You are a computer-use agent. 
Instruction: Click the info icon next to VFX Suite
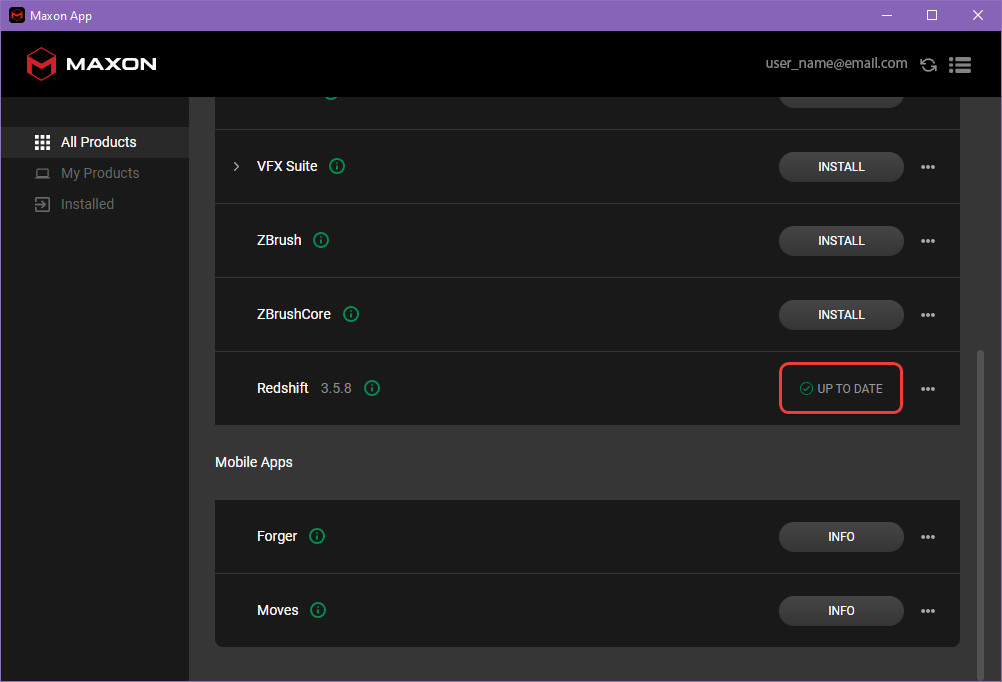337,166
